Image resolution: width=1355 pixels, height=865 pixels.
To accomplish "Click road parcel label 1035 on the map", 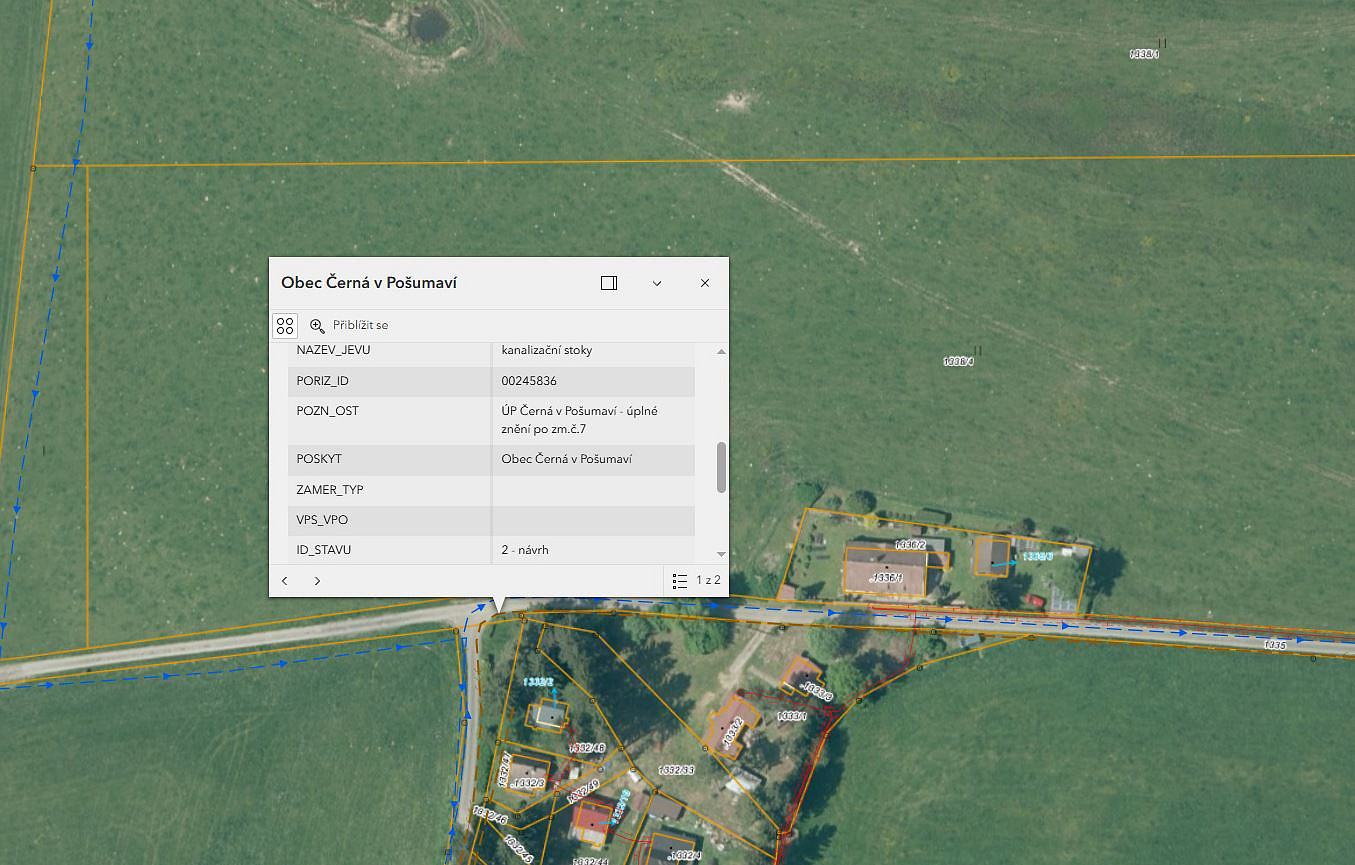I will coord(1274,646).
